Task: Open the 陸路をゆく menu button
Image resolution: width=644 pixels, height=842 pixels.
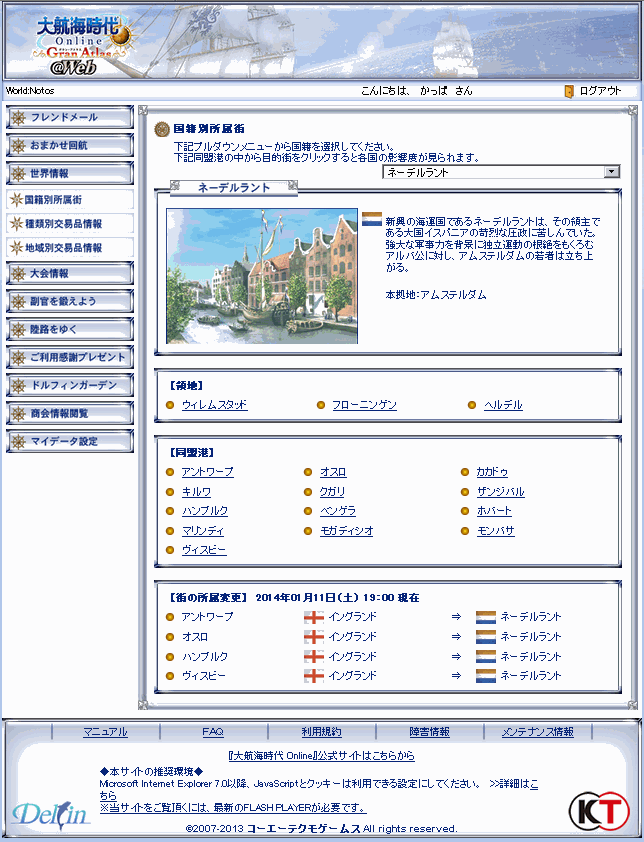Action: pyautogui.click(x=70, y=329)
